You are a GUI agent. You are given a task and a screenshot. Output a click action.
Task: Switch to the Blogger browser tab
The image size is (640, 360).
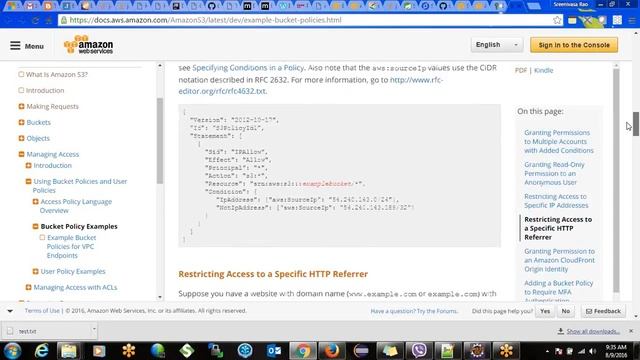click(x=48, y=6)
